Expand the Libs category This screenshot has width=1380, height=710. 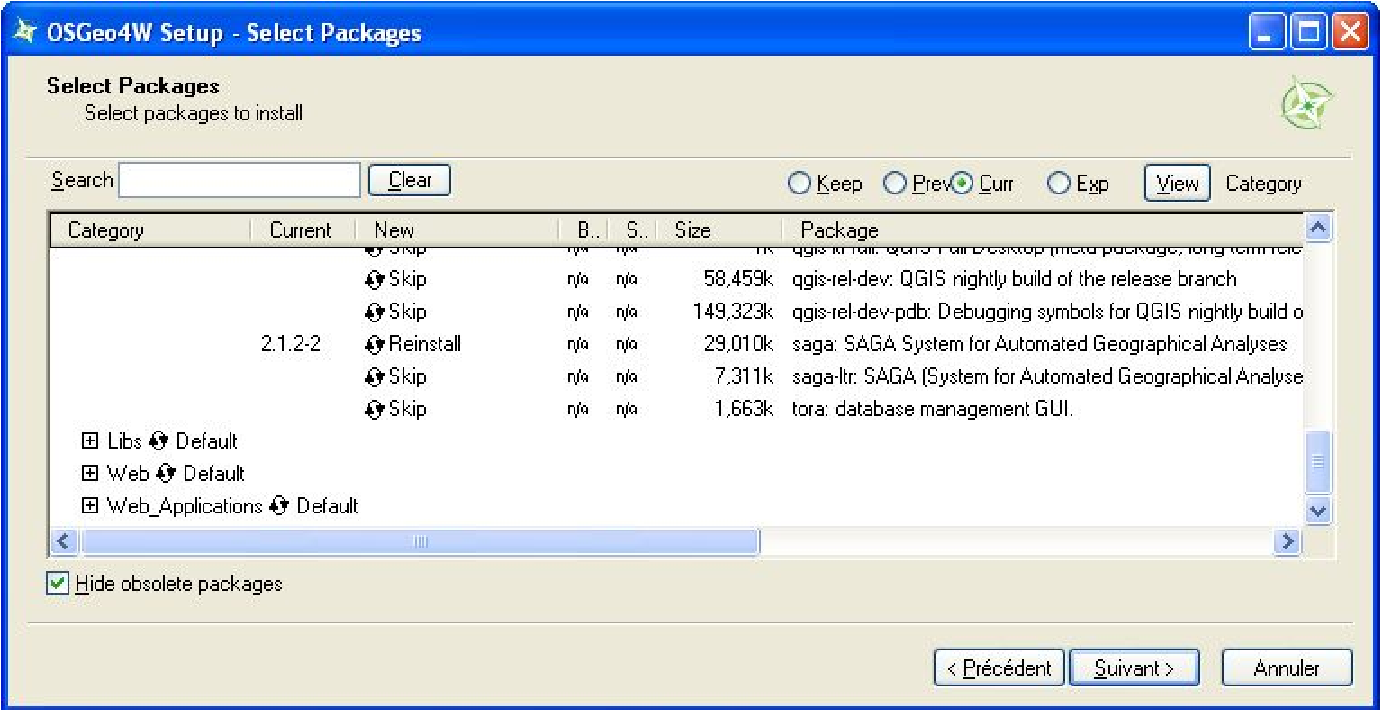tap(90, 441)
